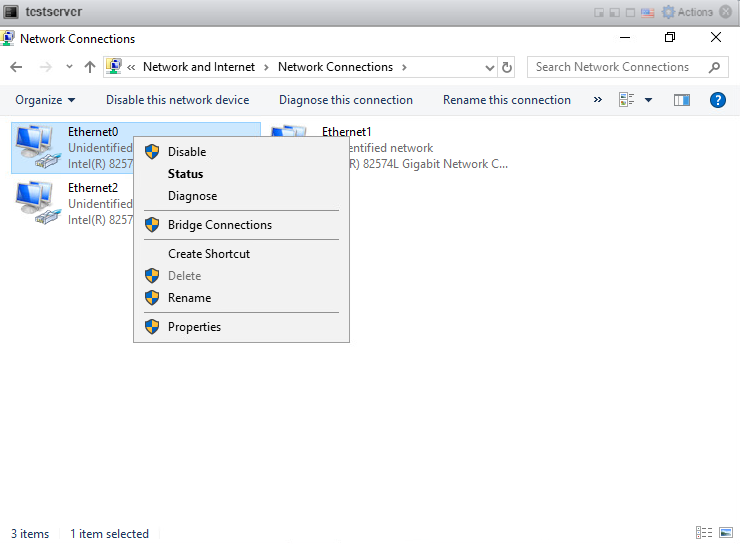
Task: Select Disable in the context menu
Action: click(187, 152)
